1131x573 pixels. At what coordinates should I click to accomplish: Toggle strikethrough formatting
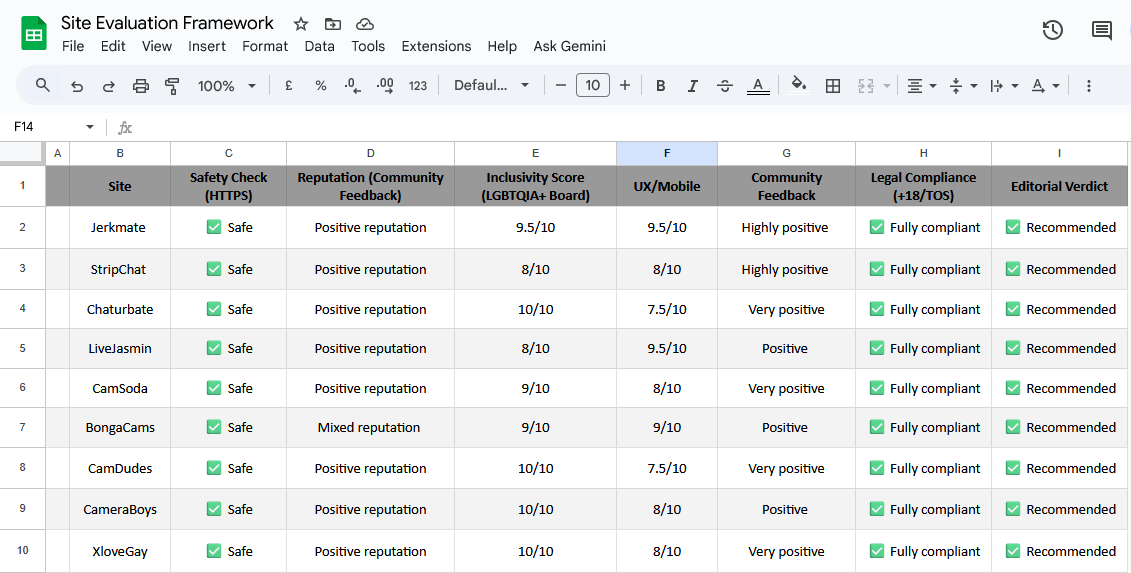pos(725,86)
